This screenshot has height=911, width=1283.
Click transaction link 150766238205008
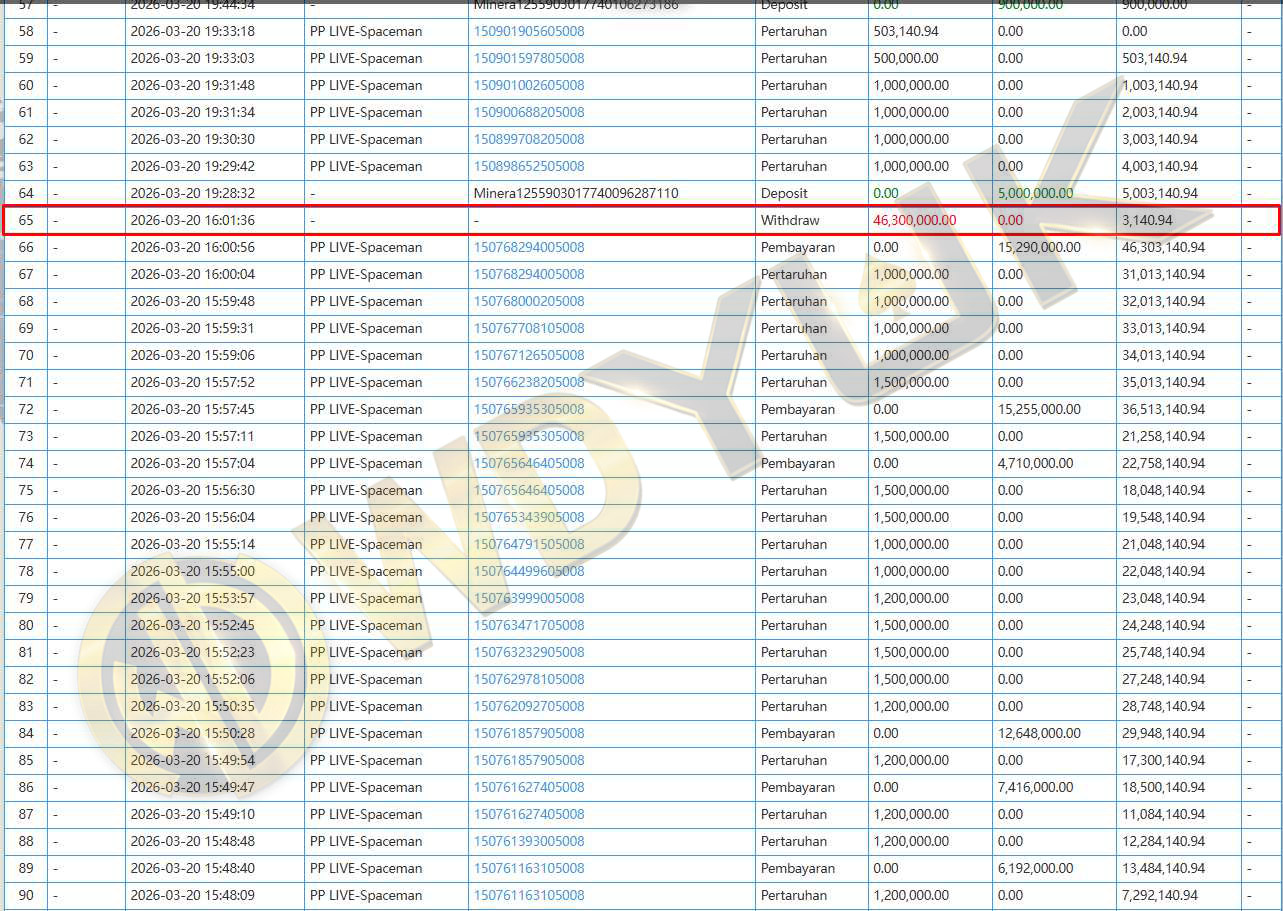(528, 383)
